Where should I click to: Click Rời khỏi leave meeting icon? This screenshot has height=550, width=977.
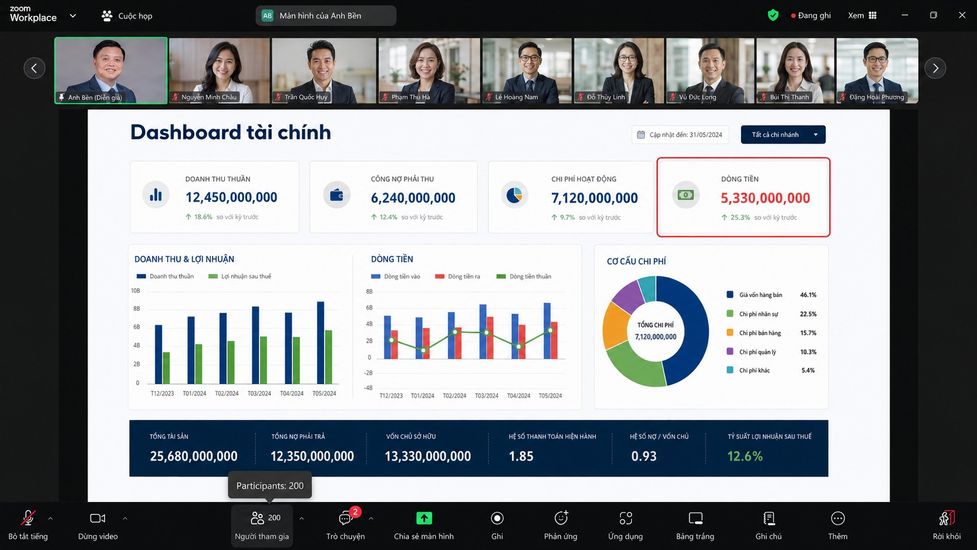[x=946, y=518]
